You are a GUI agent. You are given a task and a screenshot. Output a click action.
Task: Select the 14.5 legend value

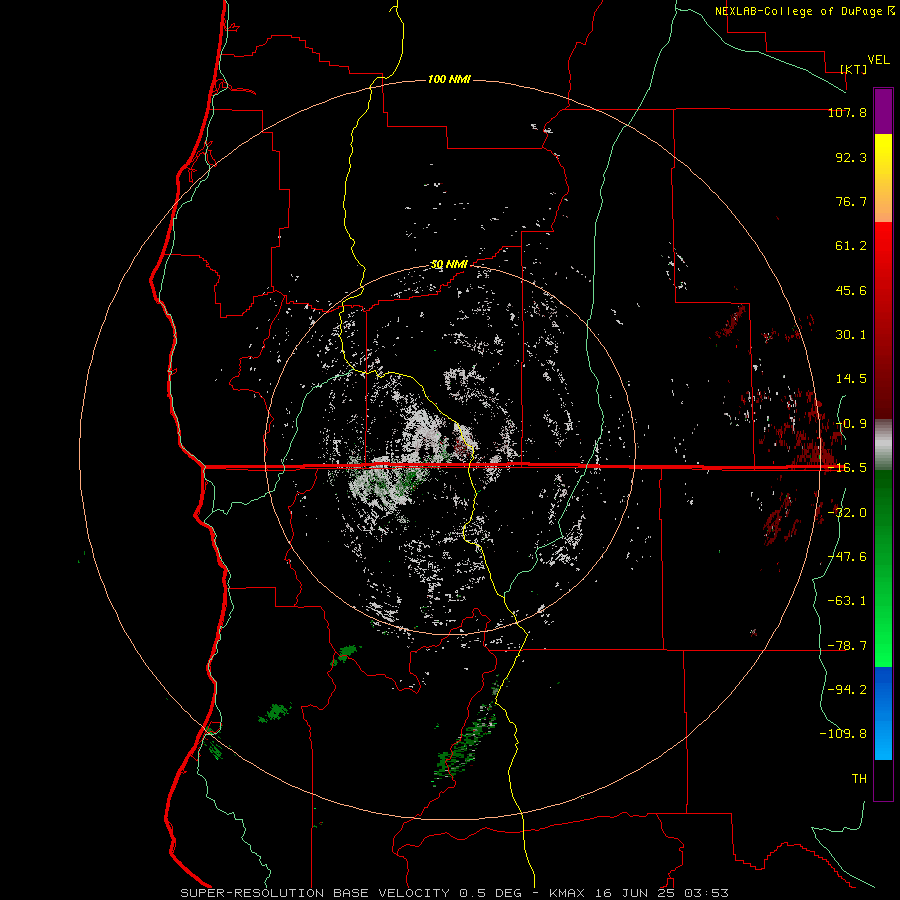point(851,379)
